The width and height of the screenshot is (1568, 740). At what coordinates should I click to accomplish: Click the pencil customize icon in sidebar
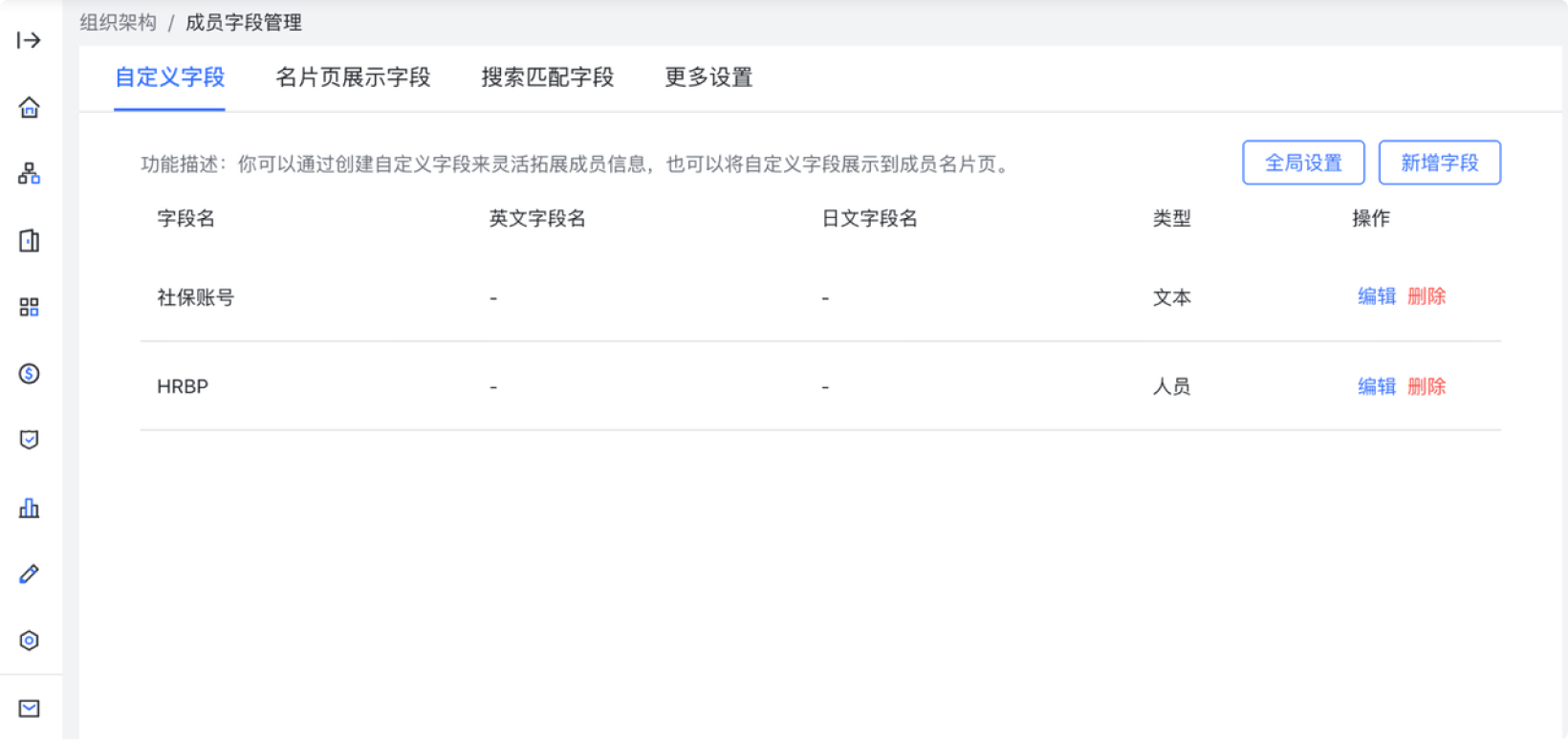[29, 574]
